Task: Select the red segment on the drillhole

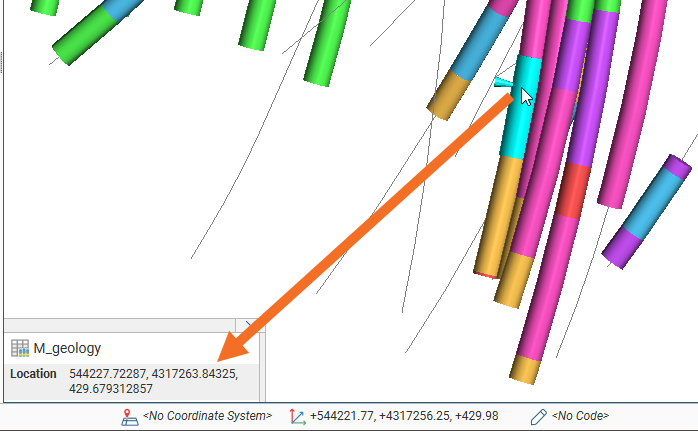Action: (x=573, y=190)
